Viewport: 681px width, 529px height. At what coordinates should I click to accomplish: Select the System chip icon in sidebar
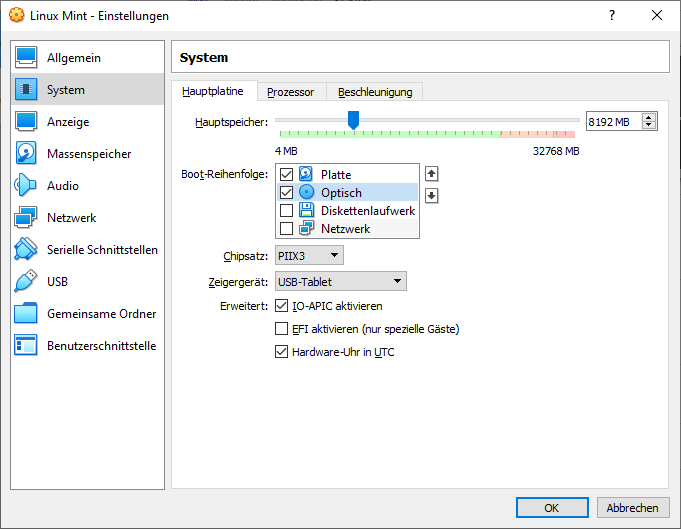26,89
